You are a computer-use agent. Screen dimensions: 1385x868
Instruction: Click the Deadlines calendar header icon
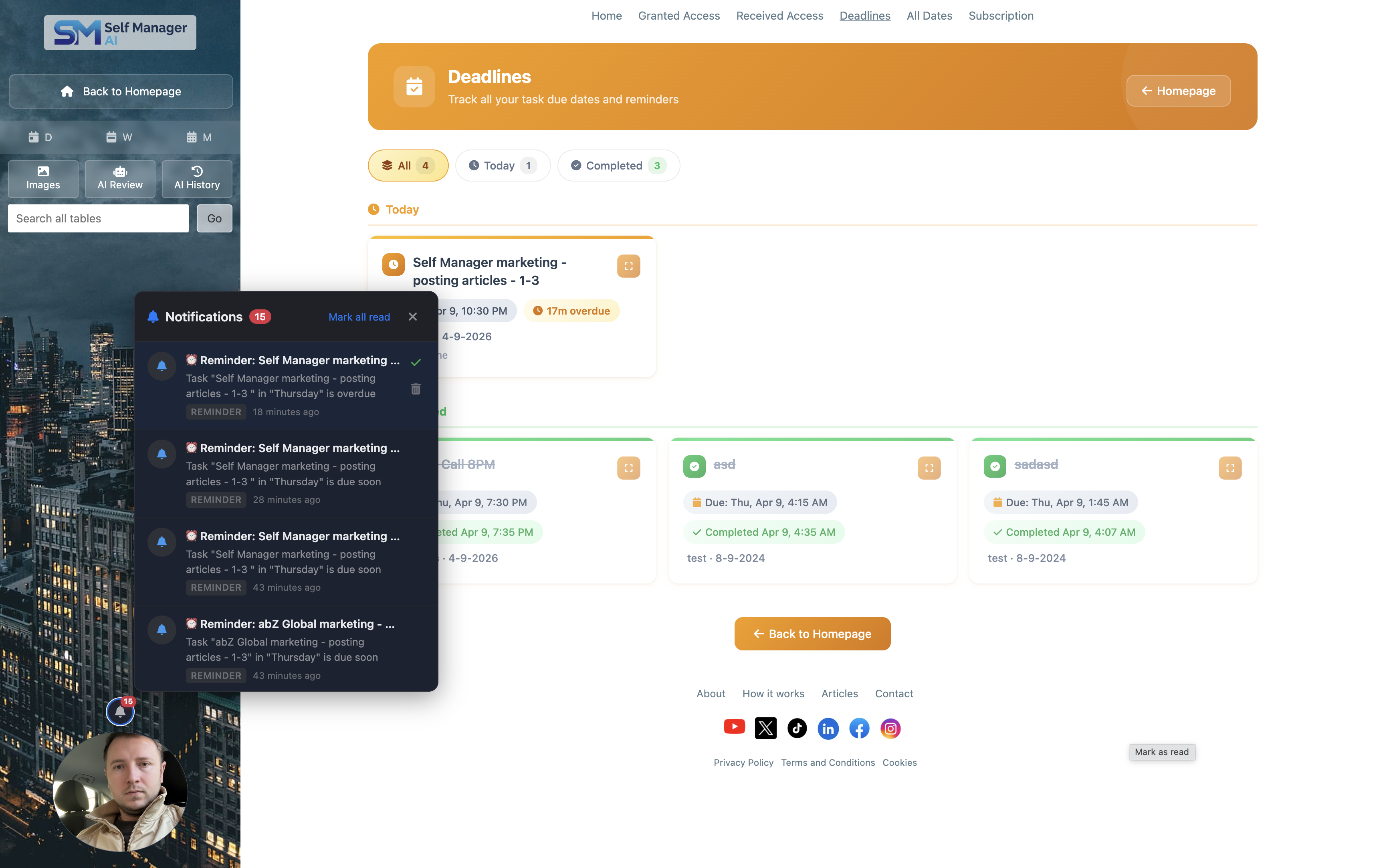tap(414, 87)
